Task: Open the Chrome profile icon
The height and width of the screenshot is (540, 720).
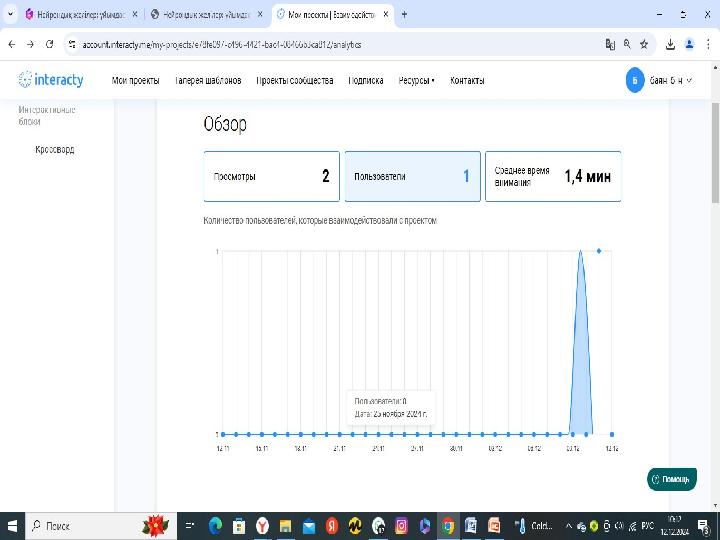Action: point(689,44)
